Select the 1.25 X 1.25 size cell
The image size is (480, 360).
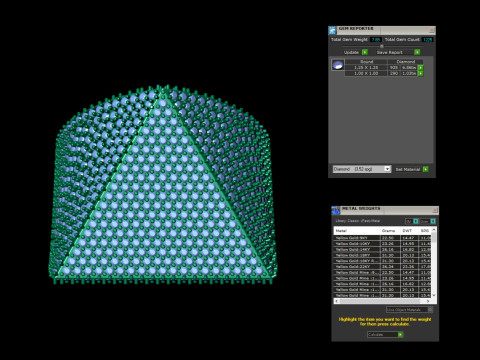[x=366, y=68]
